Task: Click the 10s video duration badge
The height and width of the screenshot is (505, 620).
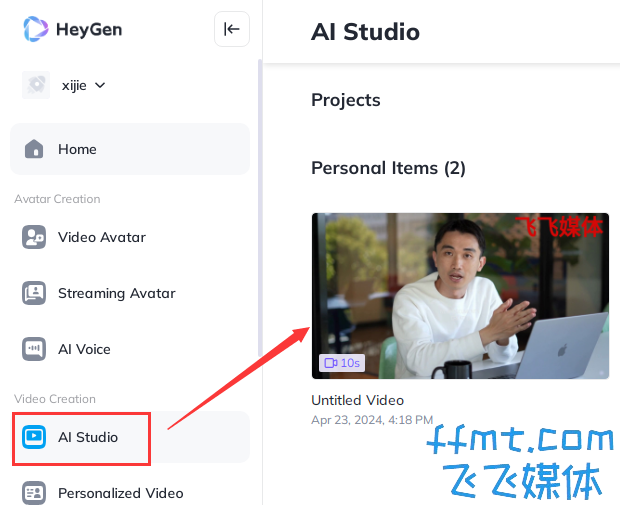Action: click(x=342, y=363)
